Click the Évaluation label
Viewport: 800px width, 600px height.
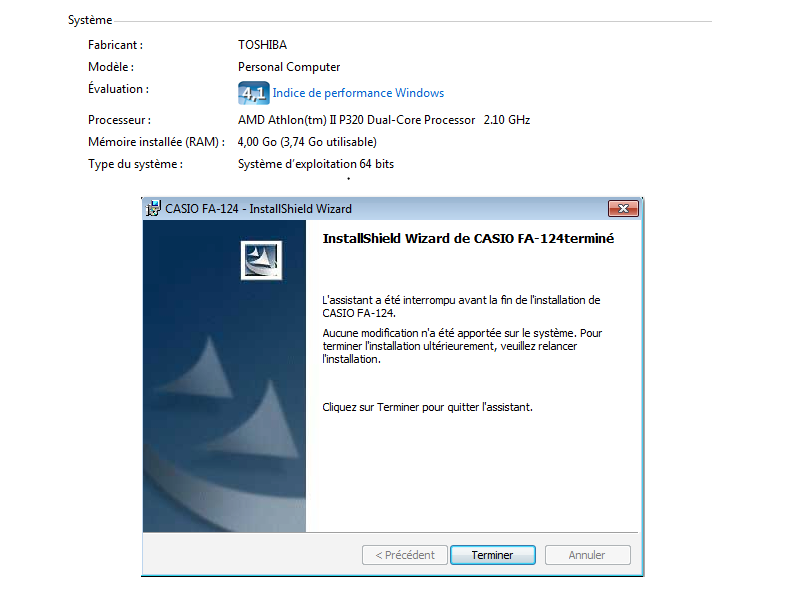coord(118,89)
